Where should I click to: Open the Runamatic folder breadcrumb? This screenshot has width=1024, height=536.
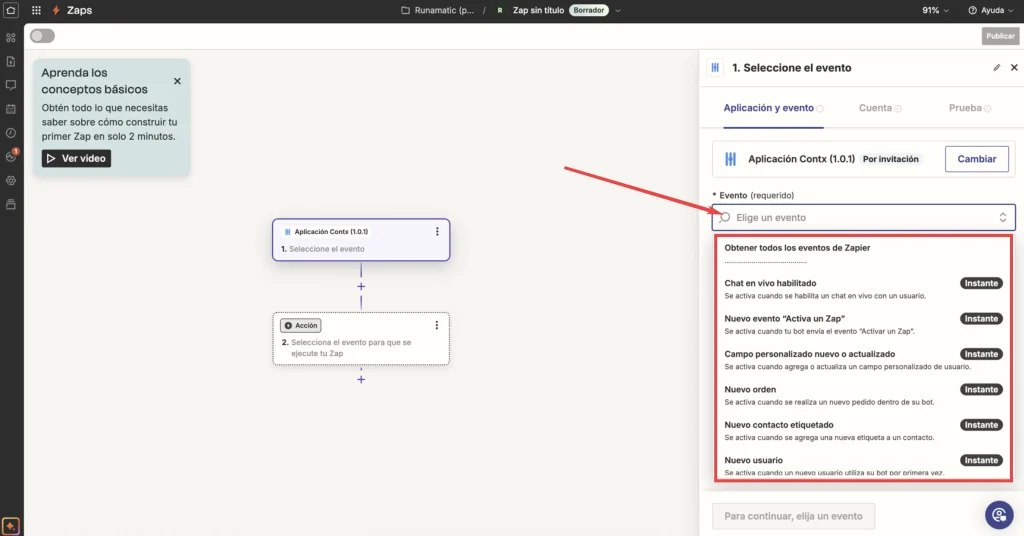pos(438,10)
